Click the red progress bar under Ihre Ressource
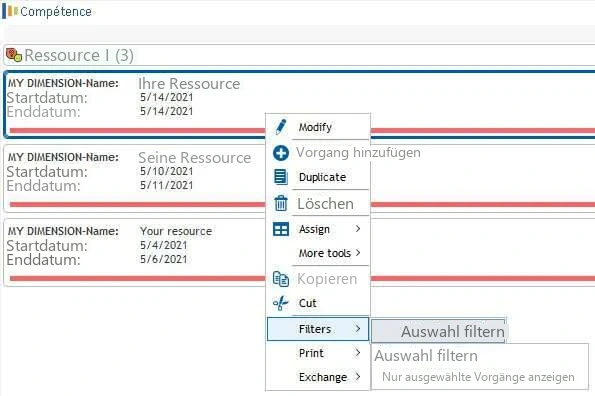Viewport: 595px width, 396px height. point(137,130)
